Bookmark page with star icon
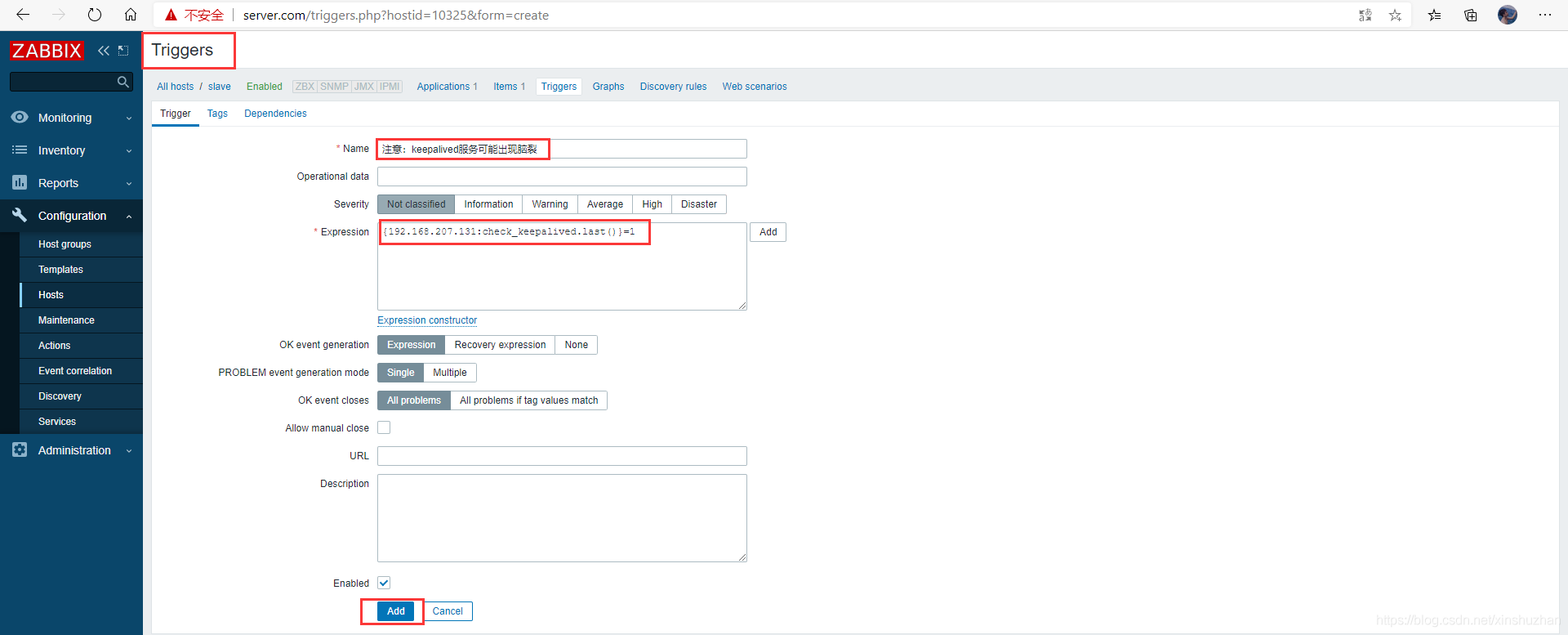1568x635 pixels. [x=1395, y=15]
